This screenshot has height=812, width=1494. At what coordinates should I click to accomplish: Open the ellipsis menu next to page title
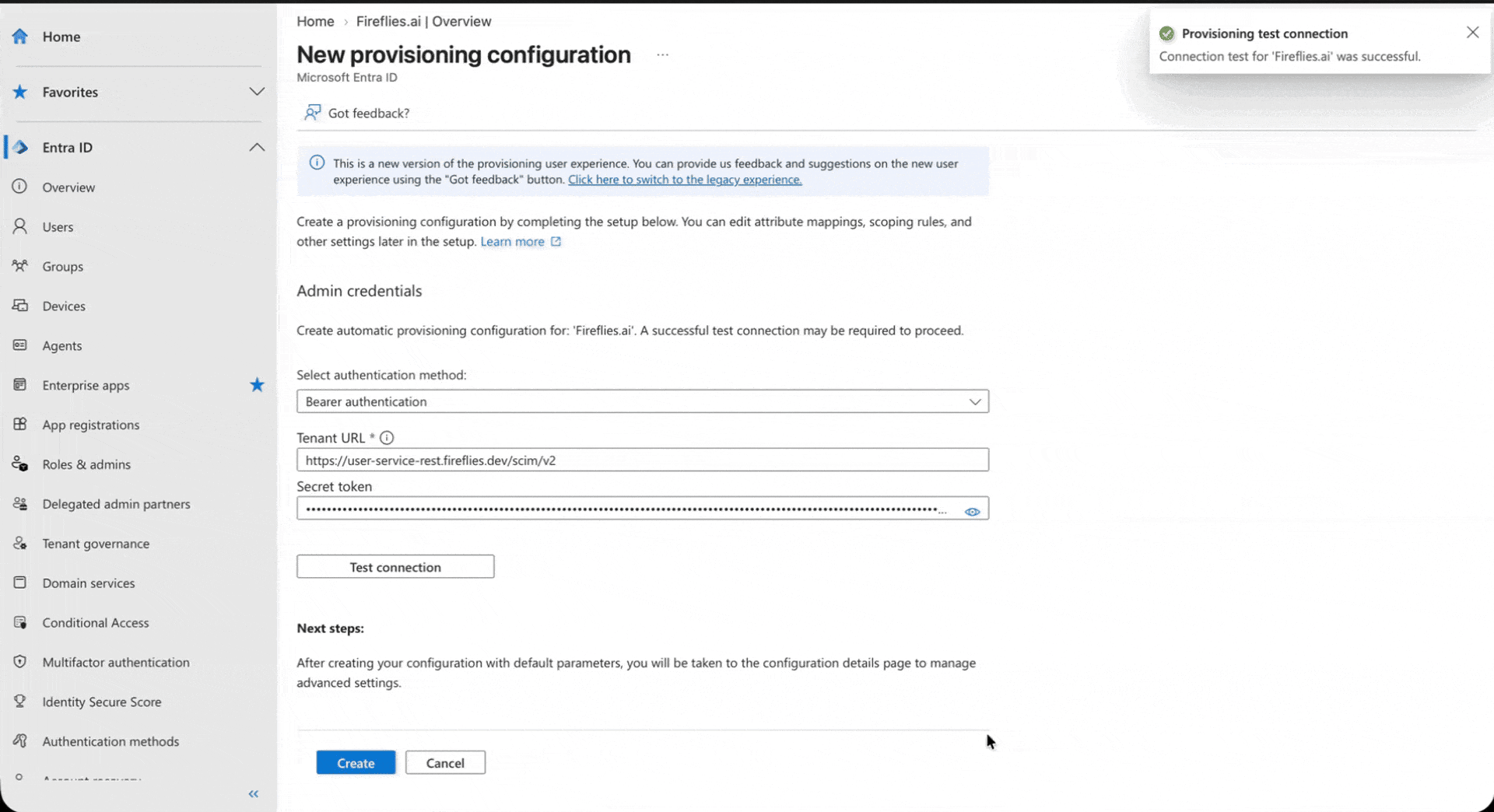[x=662, y=54]
